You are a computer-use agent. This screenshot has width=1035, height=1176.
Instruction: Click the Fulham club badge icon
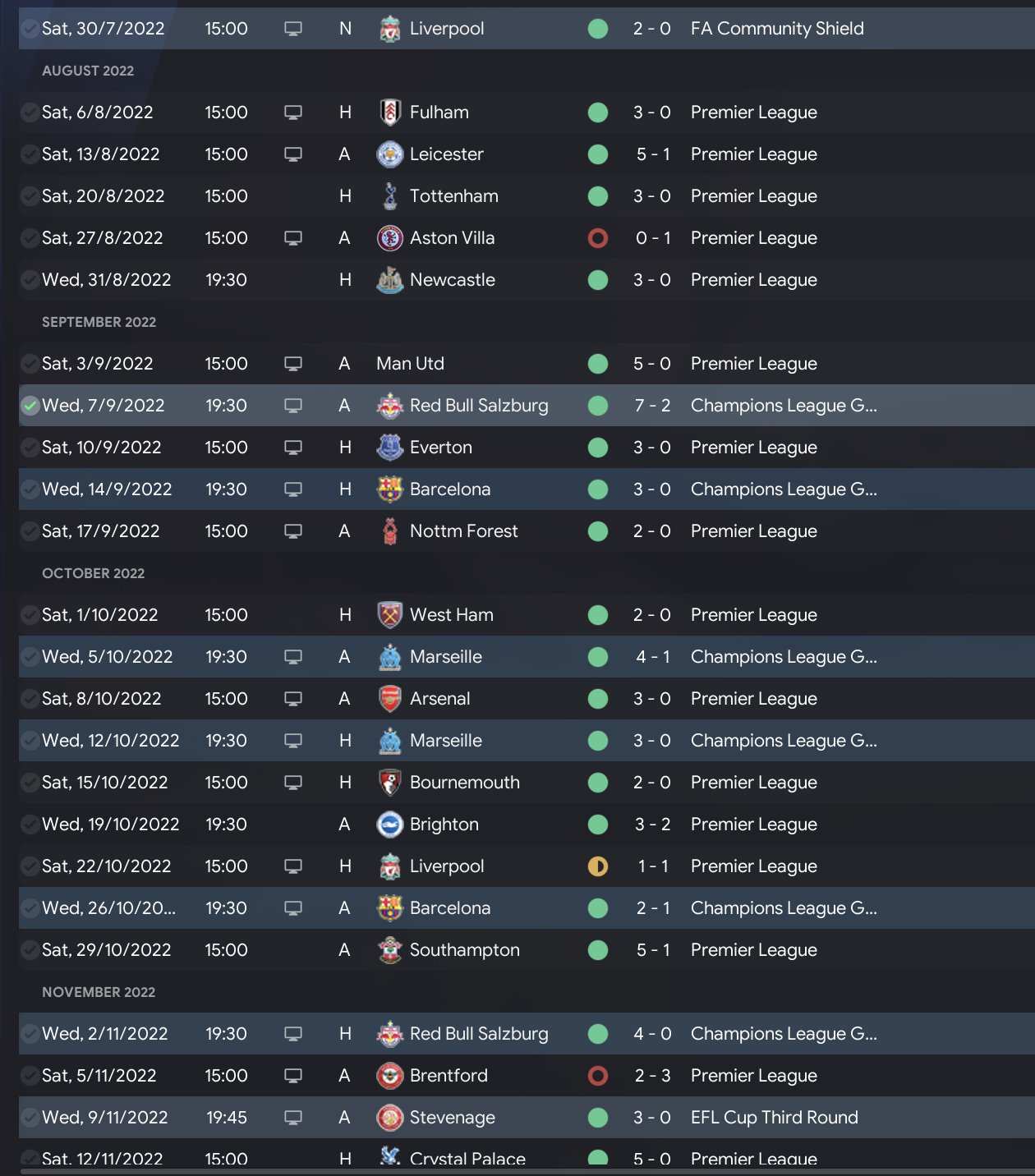390,113
